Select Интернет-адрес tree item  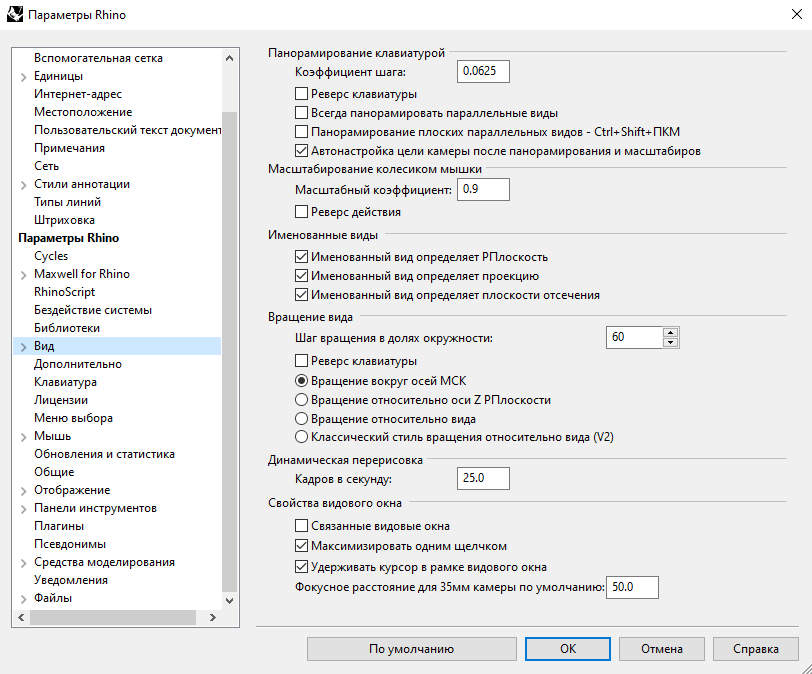click(x=78, y=94)
